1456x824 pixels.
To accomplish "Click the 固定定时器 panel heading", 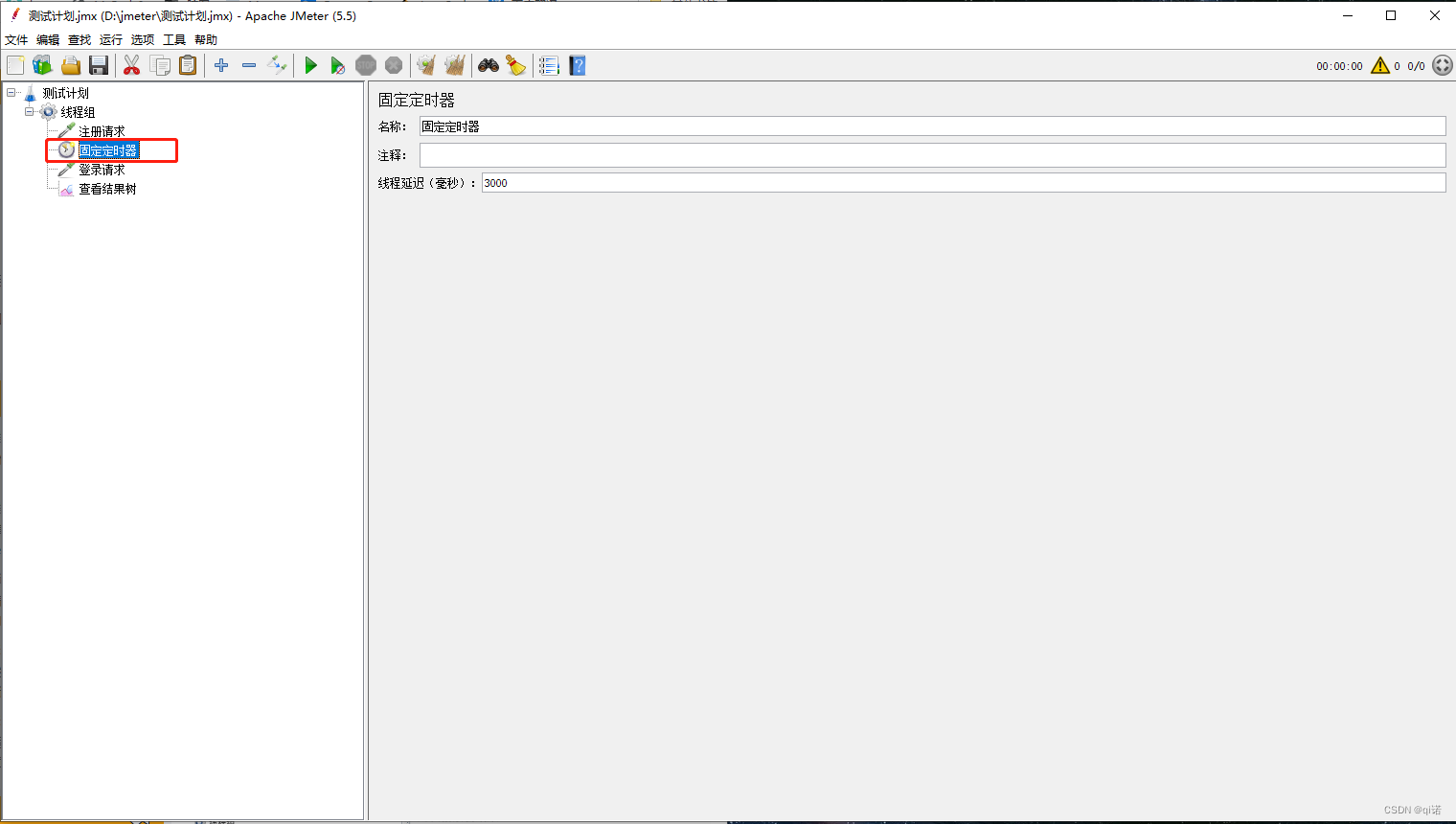I will point(417,100).
